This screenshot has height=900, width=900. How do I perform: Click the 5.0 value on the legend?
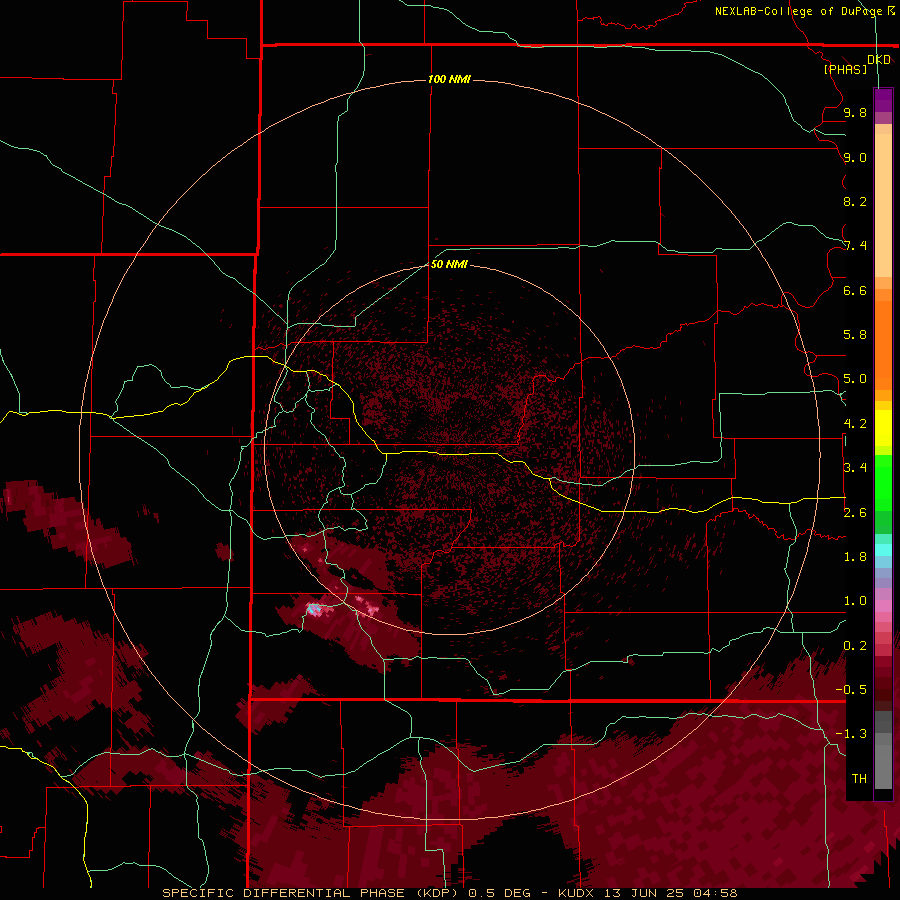pos(855,379)
